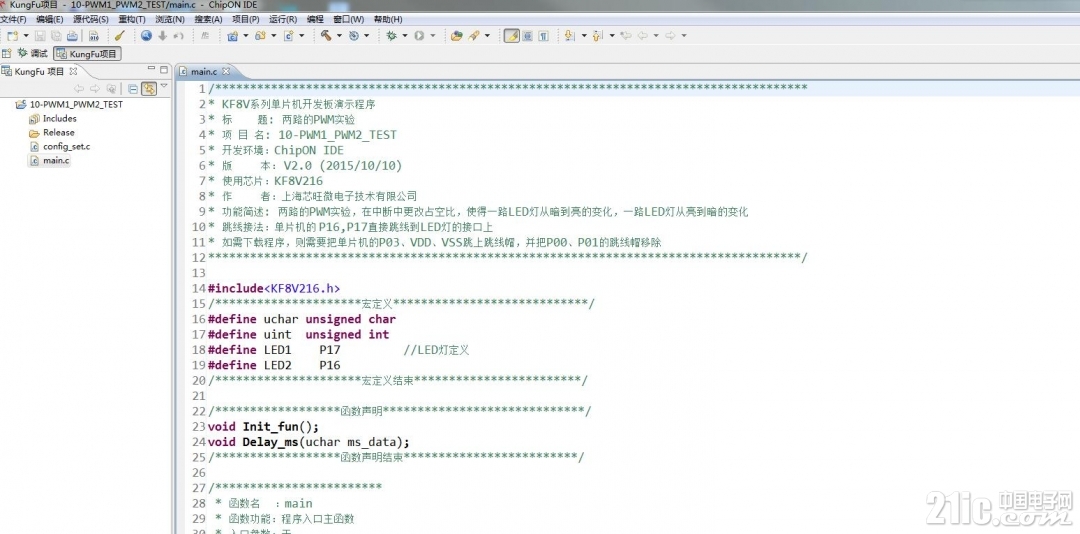Screen dimensions: 1080x534
Task: Select the Release folder in tree
Action: tap(52, 132)
